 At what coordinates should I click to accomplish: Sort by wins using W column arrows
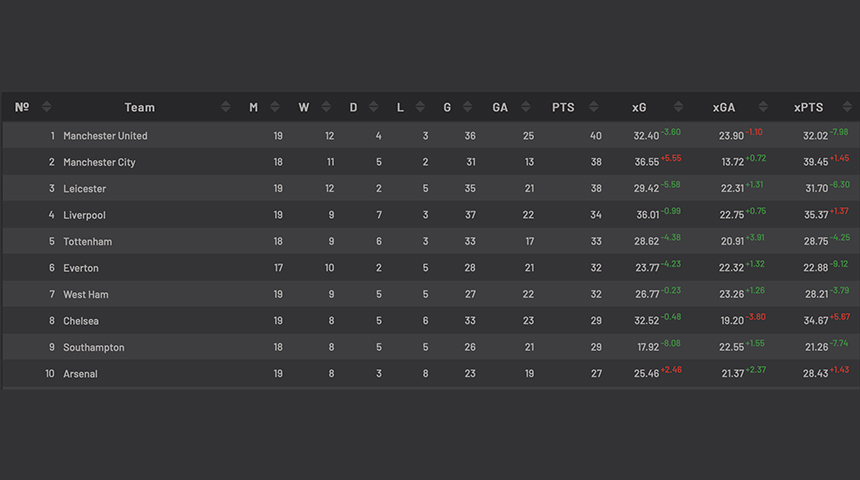tap(326, 106)
